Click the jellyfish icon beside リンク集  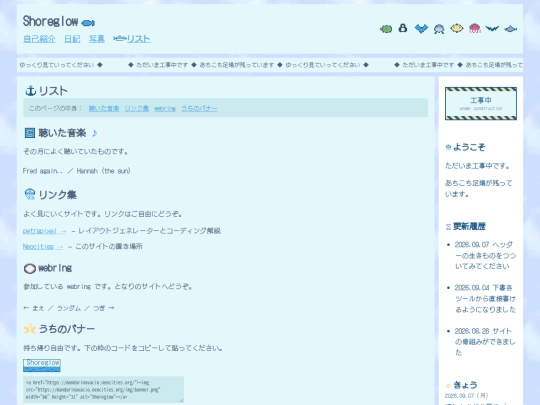[x=30, y=194]
